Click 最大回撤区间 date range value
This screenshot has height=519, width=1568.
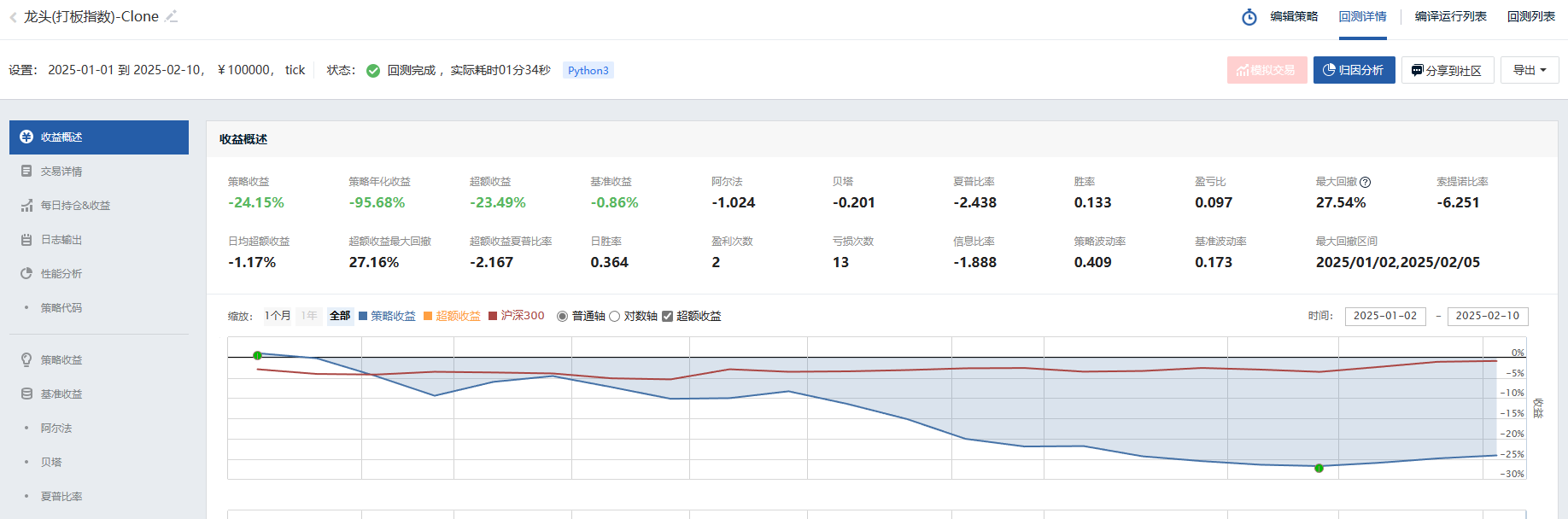1398,263
